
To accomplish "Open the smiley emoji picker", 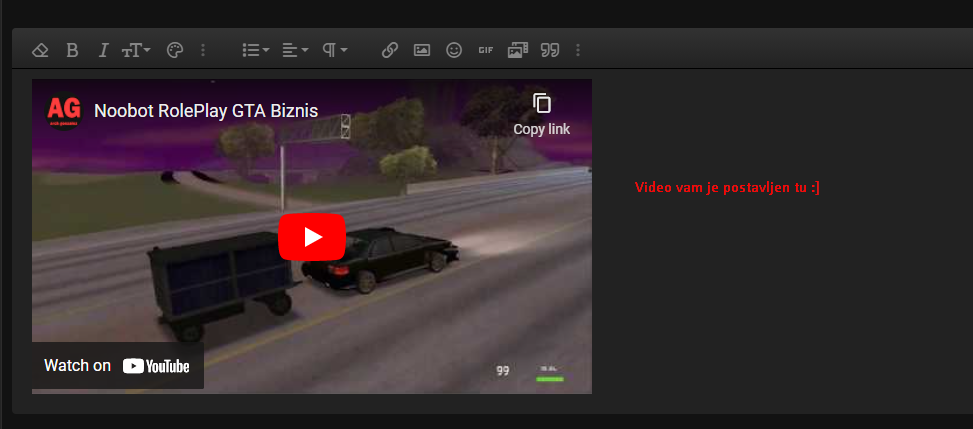I will (454, 50).
